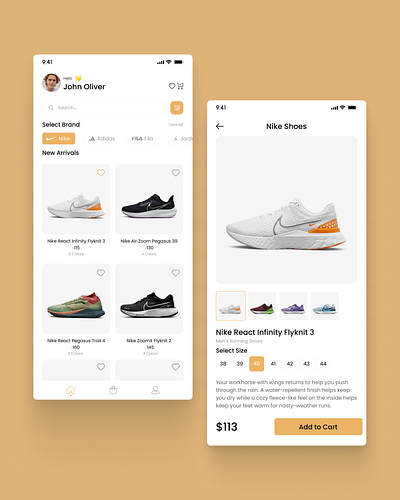The image size is (400, 500).
Task: Open the filter settings icon beside search
Action: 177,108
